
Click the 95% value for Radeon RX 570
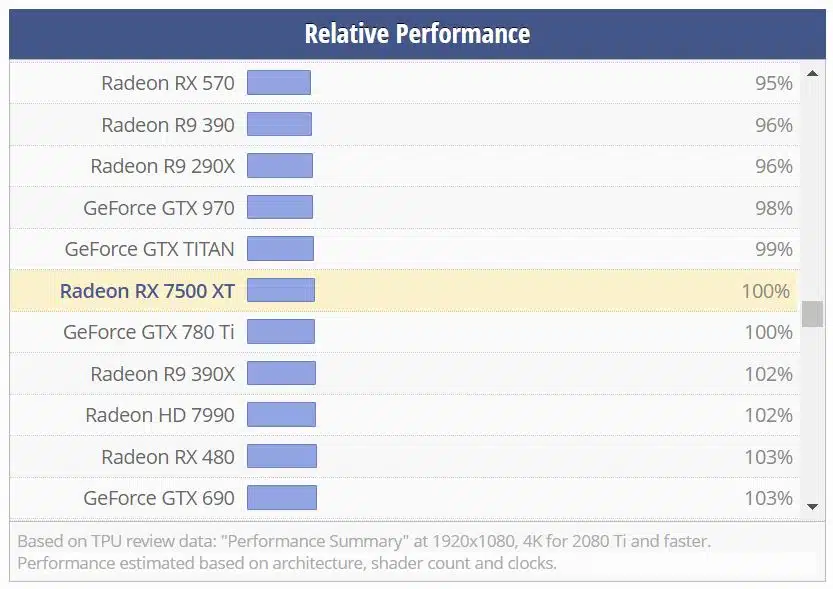coord(774,83)
